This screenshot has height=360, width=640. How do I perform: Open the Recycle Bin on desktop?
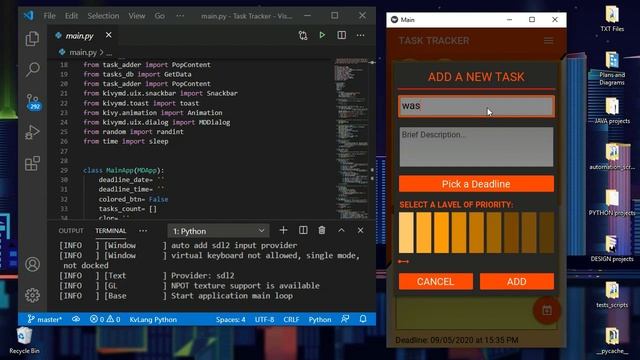pyautogui.click(x=24, y=340)
